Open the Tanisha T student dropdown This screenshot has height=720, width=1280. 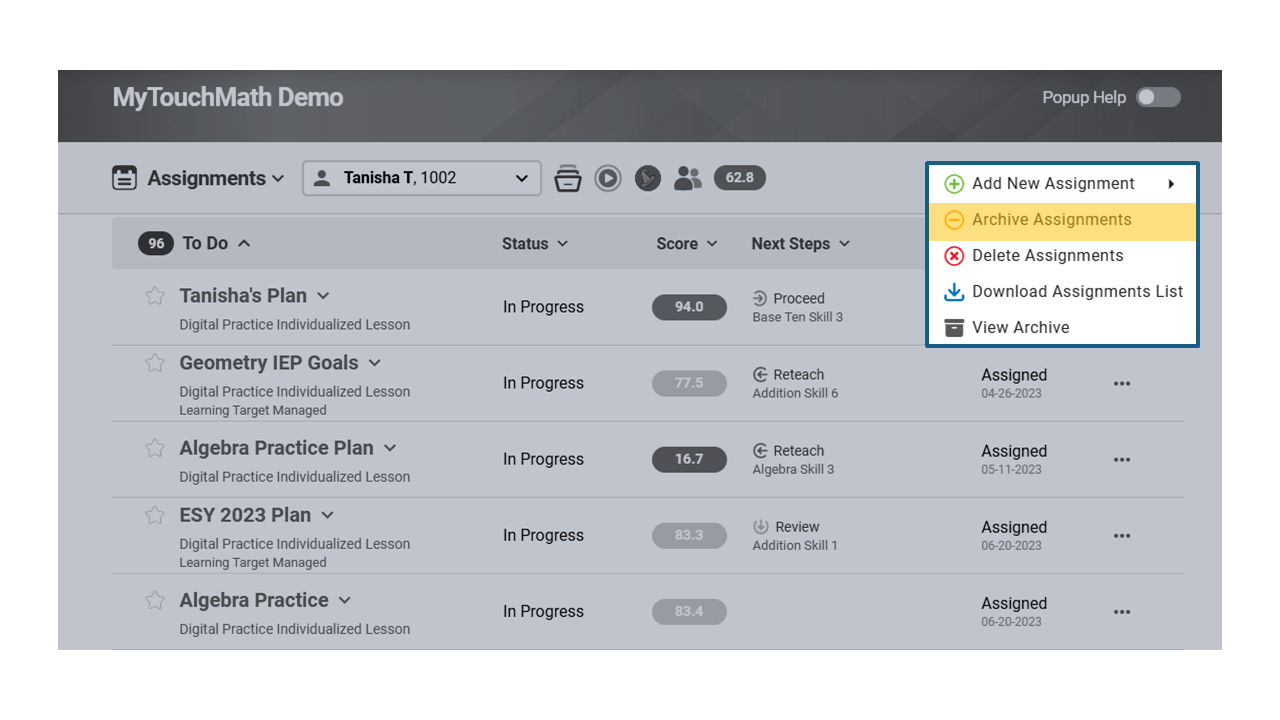click(422, 178)
